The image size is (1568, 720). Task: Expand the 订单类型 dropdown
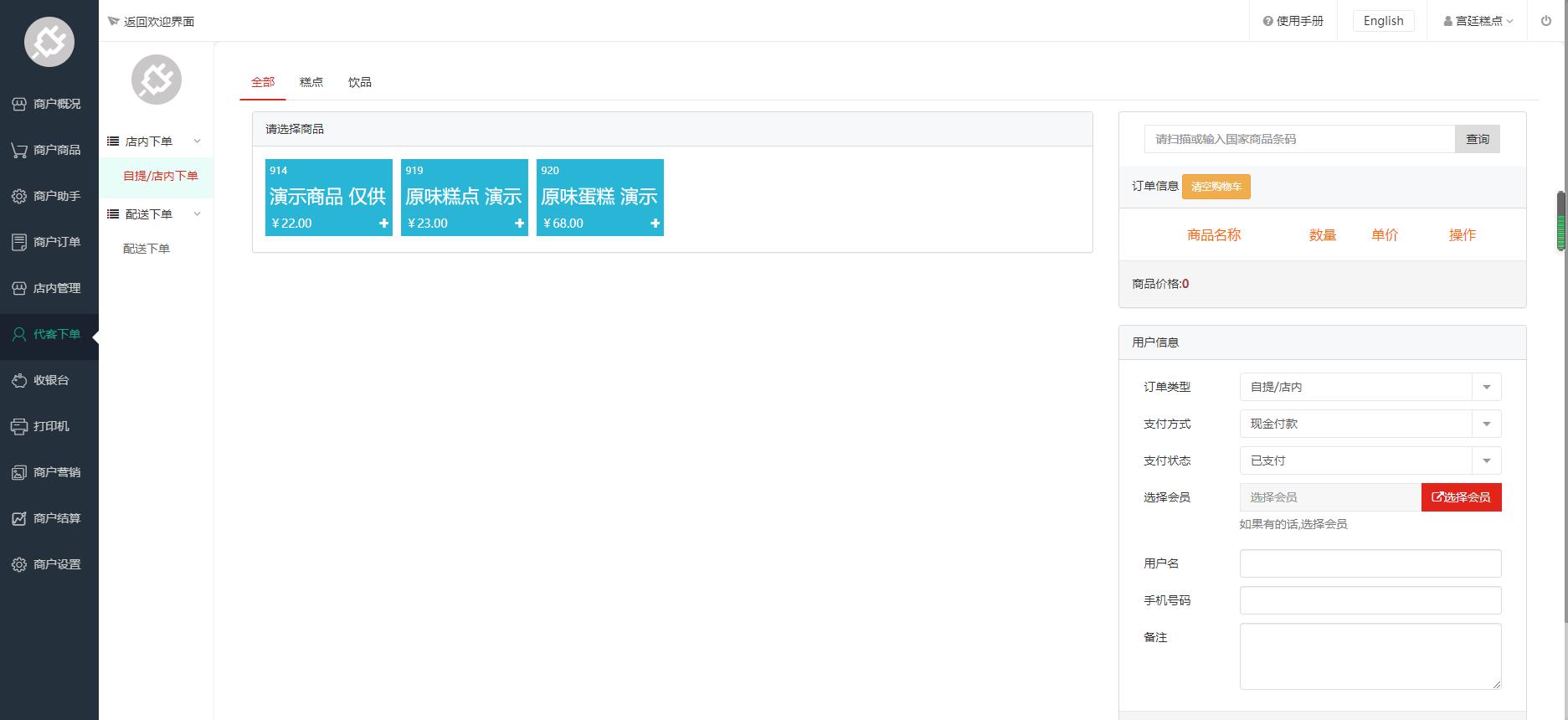pos(1486,387)
